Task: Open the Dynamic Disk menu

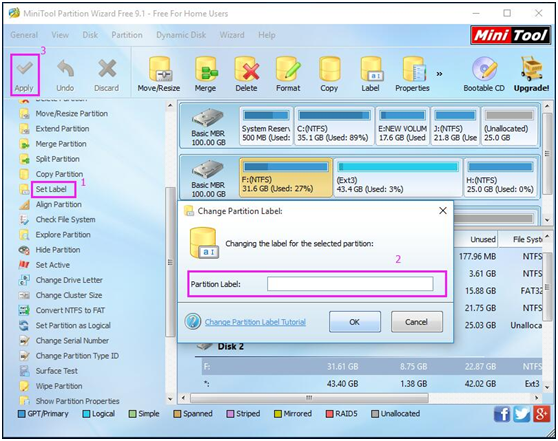Action: tap(181, 35)
